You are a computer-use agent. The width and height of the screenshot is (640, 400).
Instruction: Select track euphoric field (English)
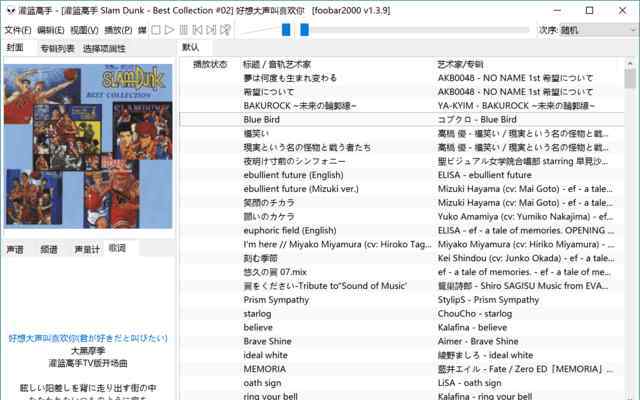point(290,231)
